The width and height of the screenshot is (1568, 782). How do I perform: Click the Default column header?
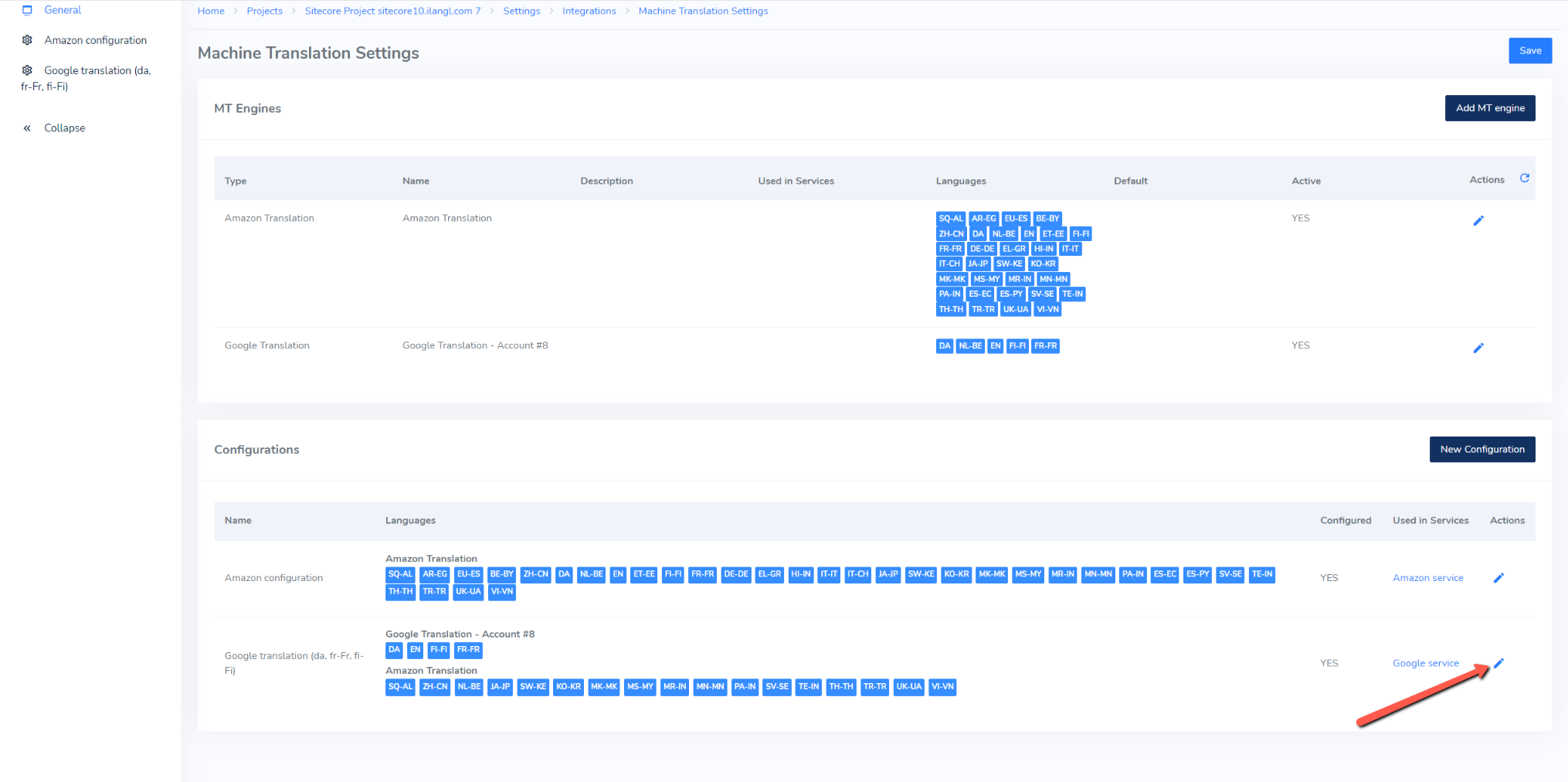click(1131, 181)
